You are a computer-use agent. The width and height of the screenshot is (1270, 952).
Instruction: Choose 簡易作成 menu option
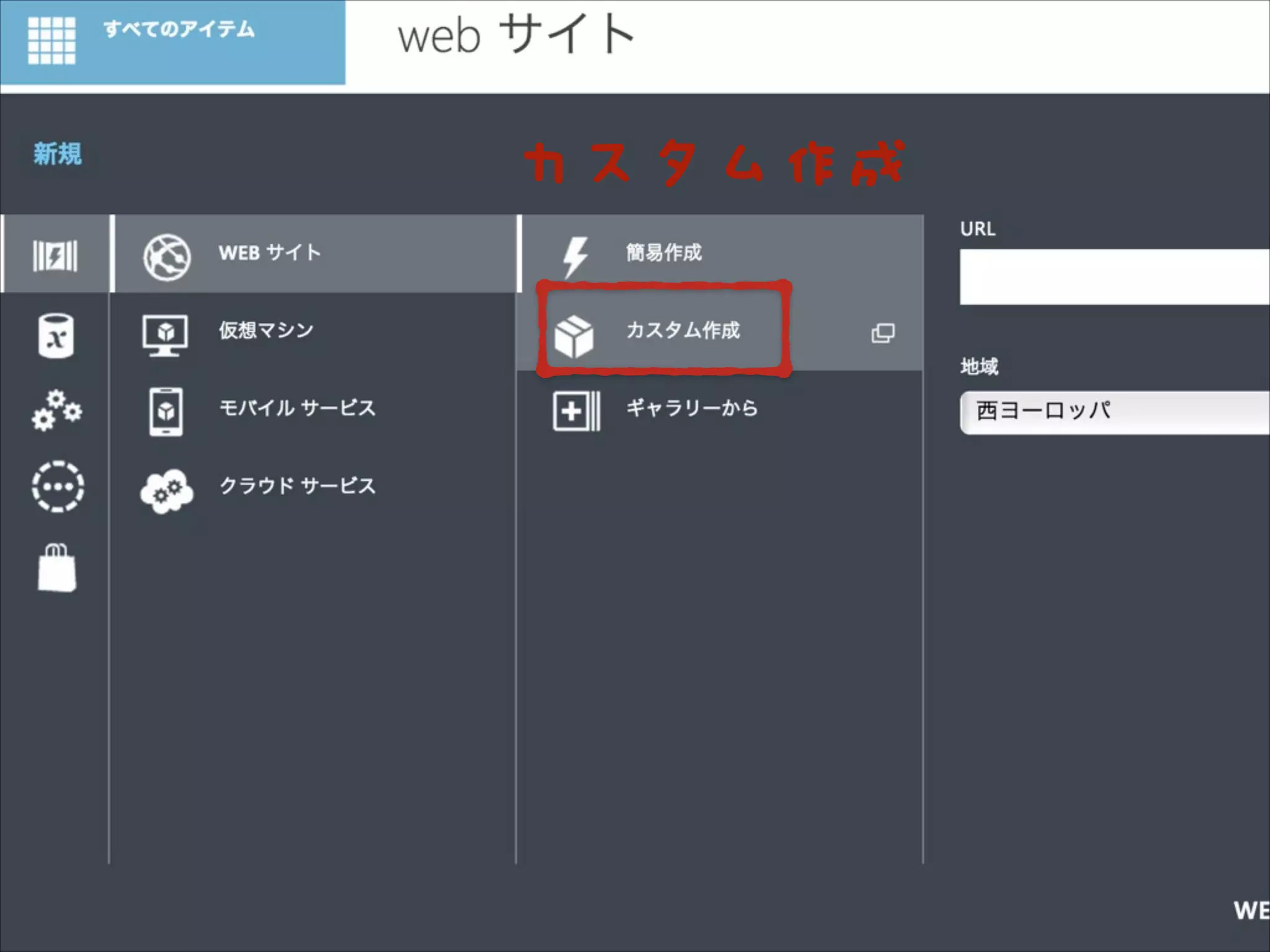coord(664,252)
